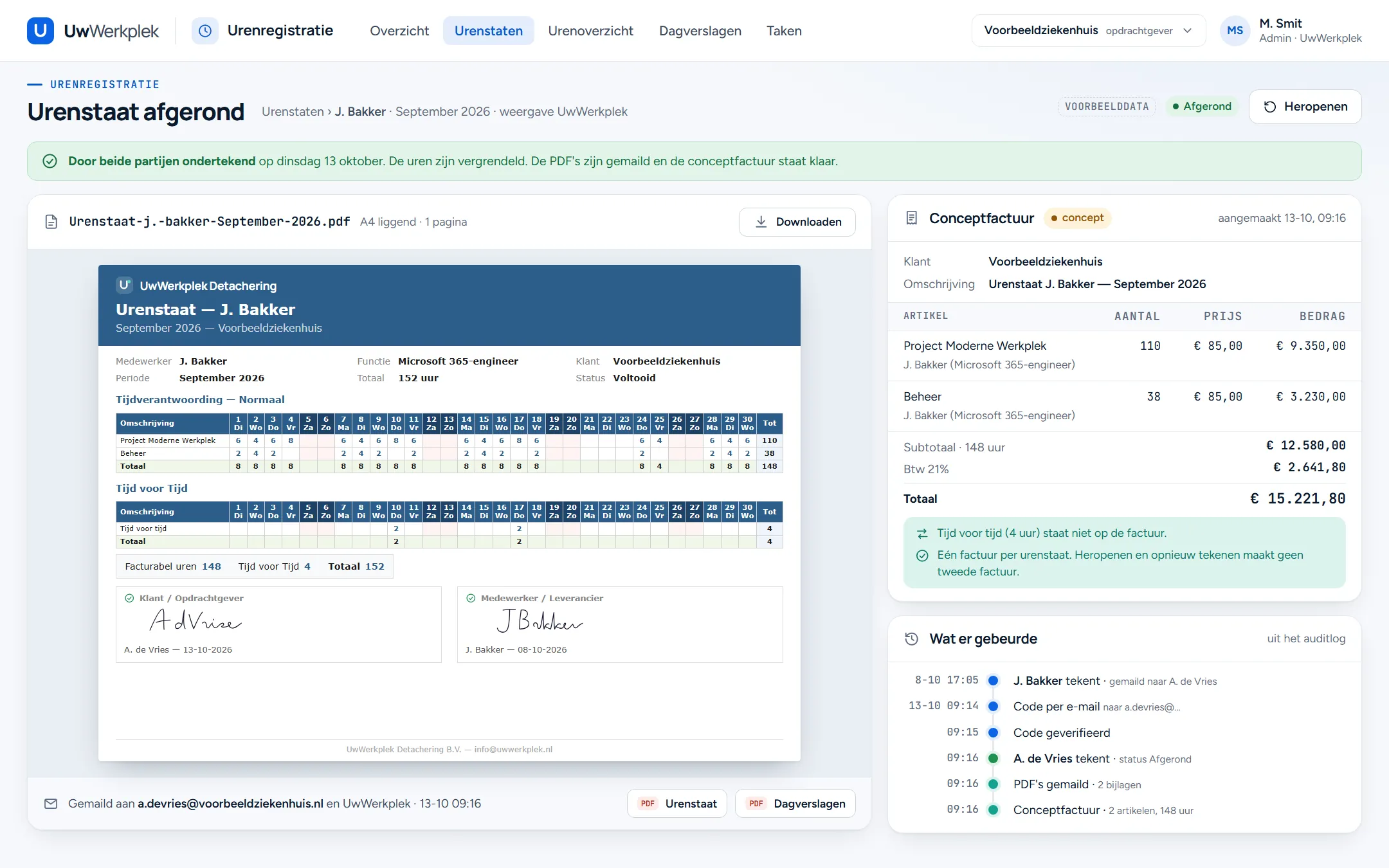
Task: Click the J. Bakker breadcrumb
Action: pyautogui.click(x=360, y=112)
